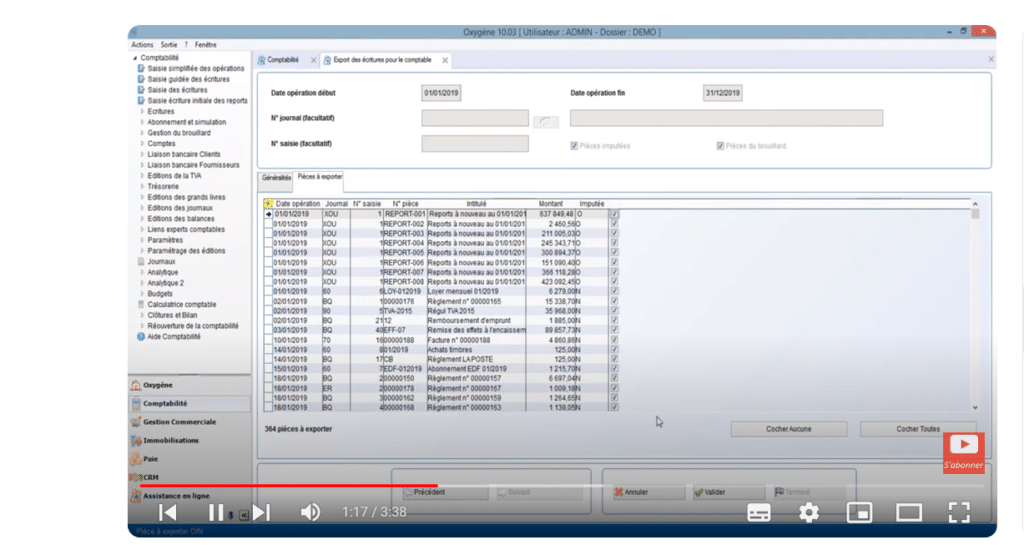Uncheck export box for REPORT-001 row
Viewport: 1024px width, 545px height.
(x=614, y=214)
